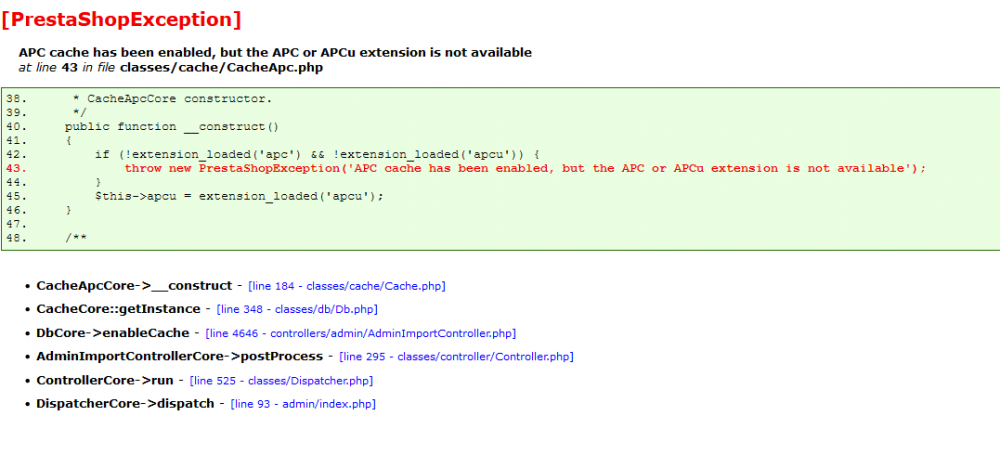Click the 'APC cache has been enabled' error message

[x=275, y=52]
